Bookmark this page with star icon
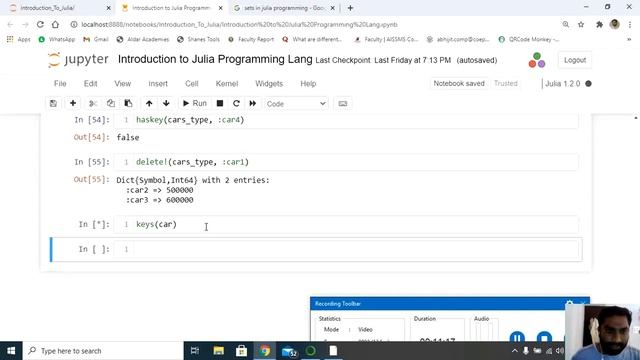 click(x=581, y=24)
